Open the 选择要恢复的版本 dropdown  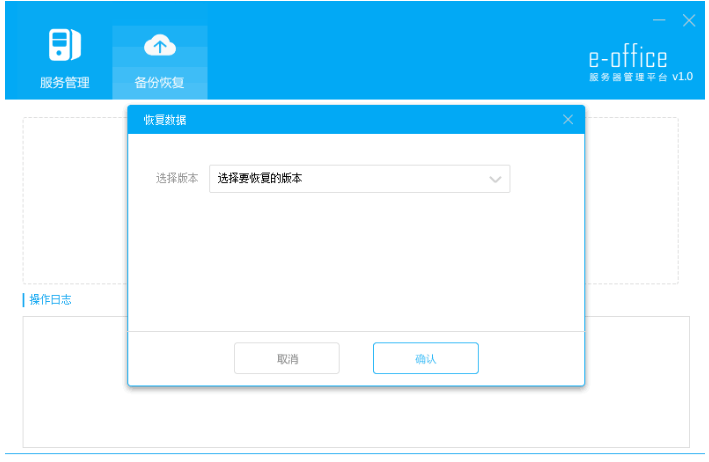coord(359,179)
